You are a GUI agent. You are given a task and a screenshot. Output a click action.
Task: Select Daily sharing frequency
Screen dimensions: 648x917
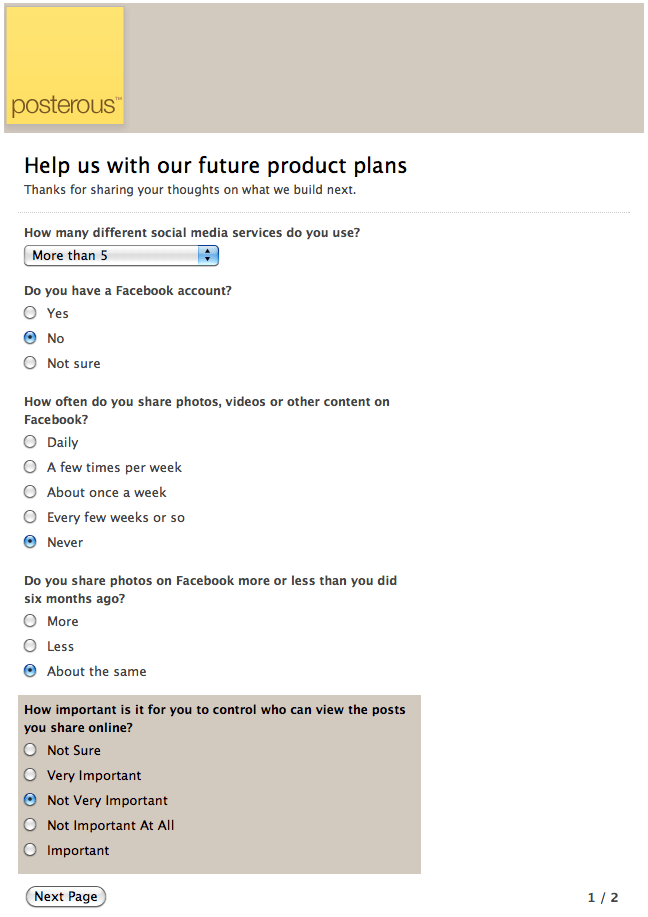pyautogui.click(x=30, y=442)
